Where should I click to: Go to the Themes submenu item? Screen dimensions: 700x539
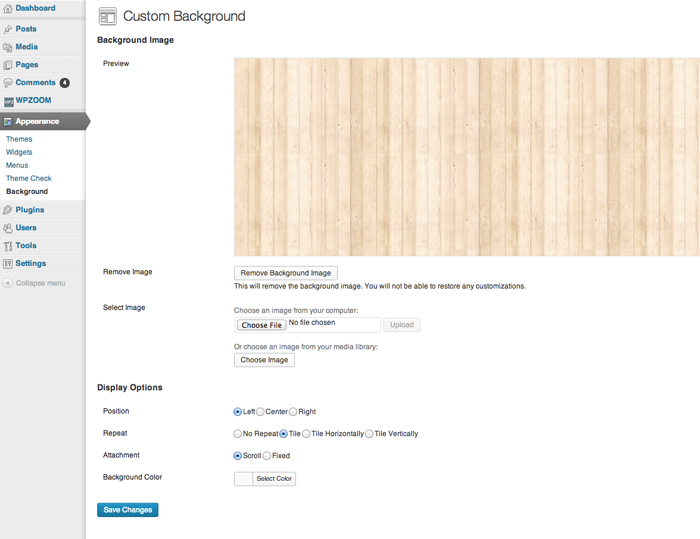point(19,139)
